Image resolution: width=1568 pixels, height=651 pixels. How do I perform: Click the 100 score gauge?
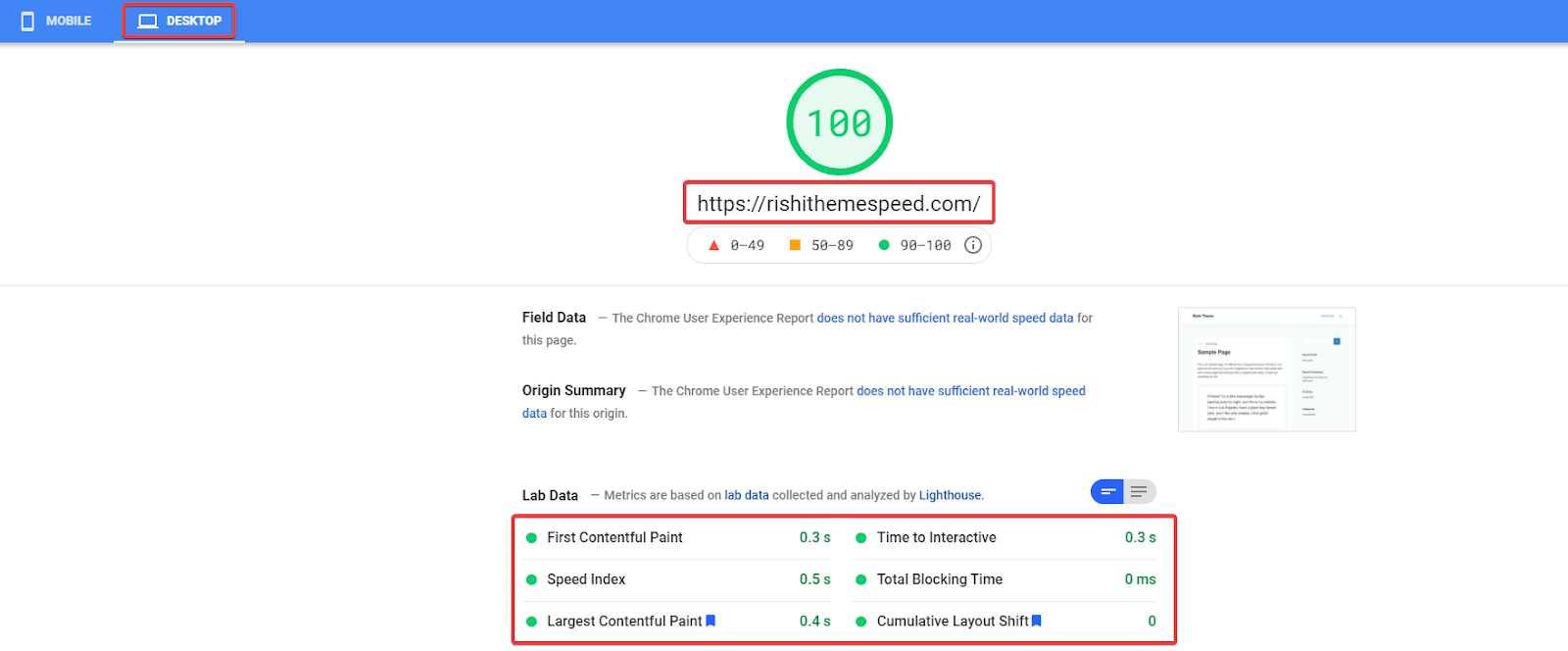(839, 123)
